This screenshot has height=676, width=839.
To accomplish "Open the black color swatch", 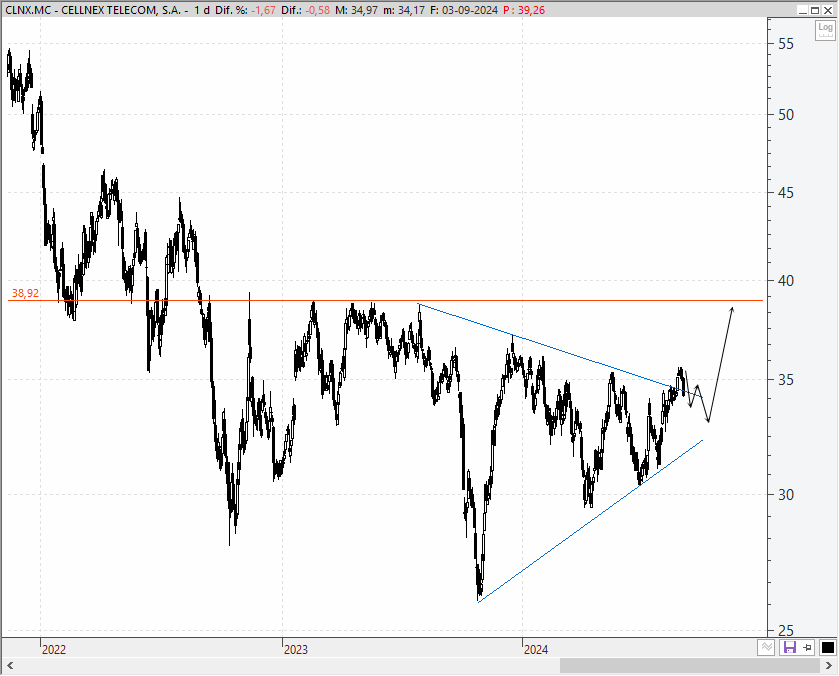I will (827, 648).
